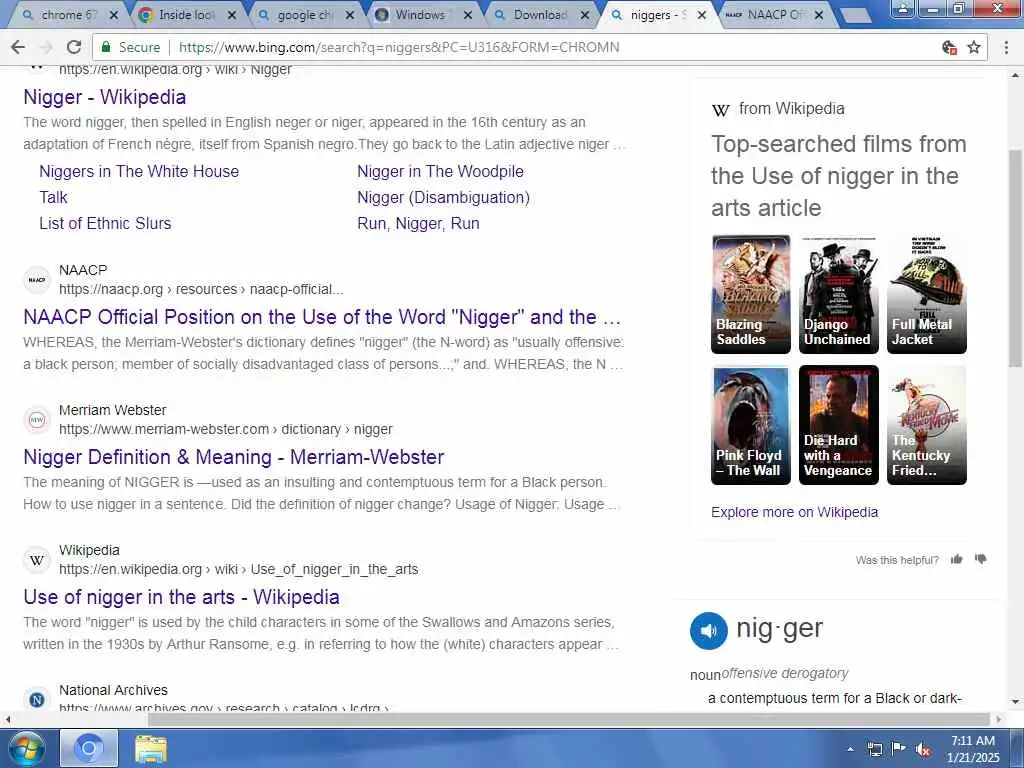Dislike the panel with the thumbs-down icon
Screen dimensions: 1024x768
tap(980, 559)
